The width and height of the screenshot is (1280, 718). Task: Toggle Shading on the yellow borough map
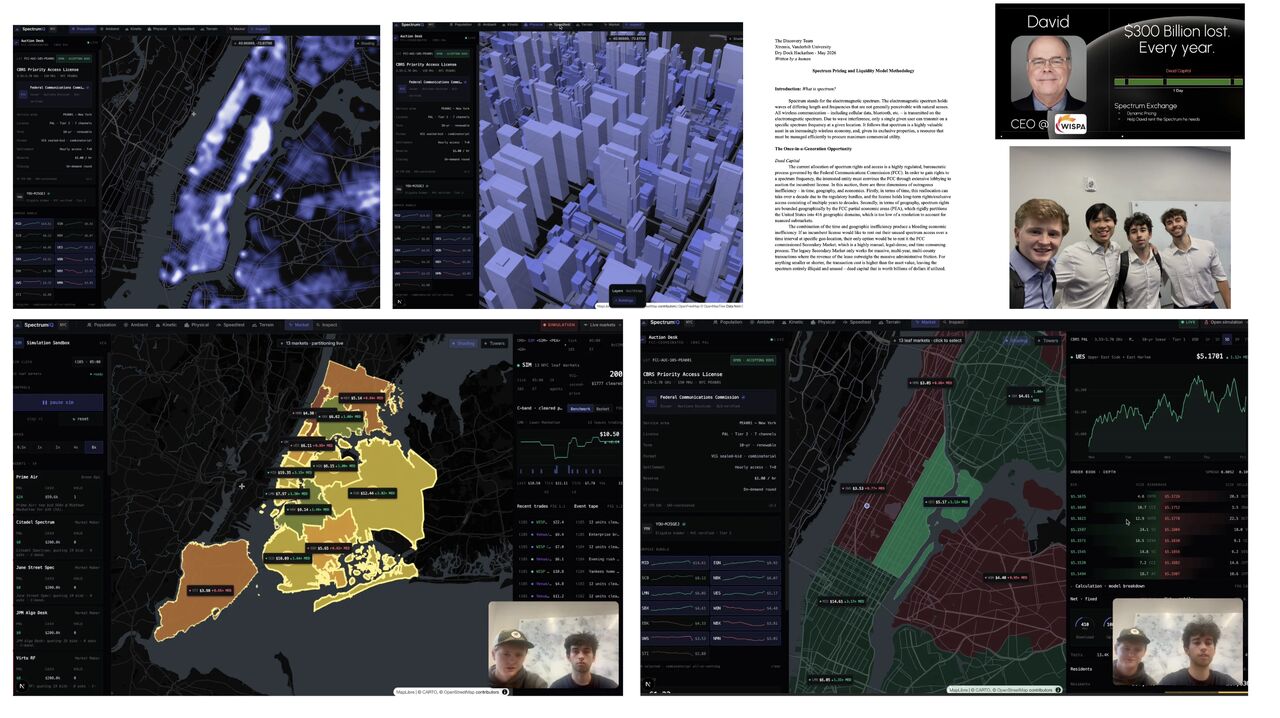coord(463,343)
